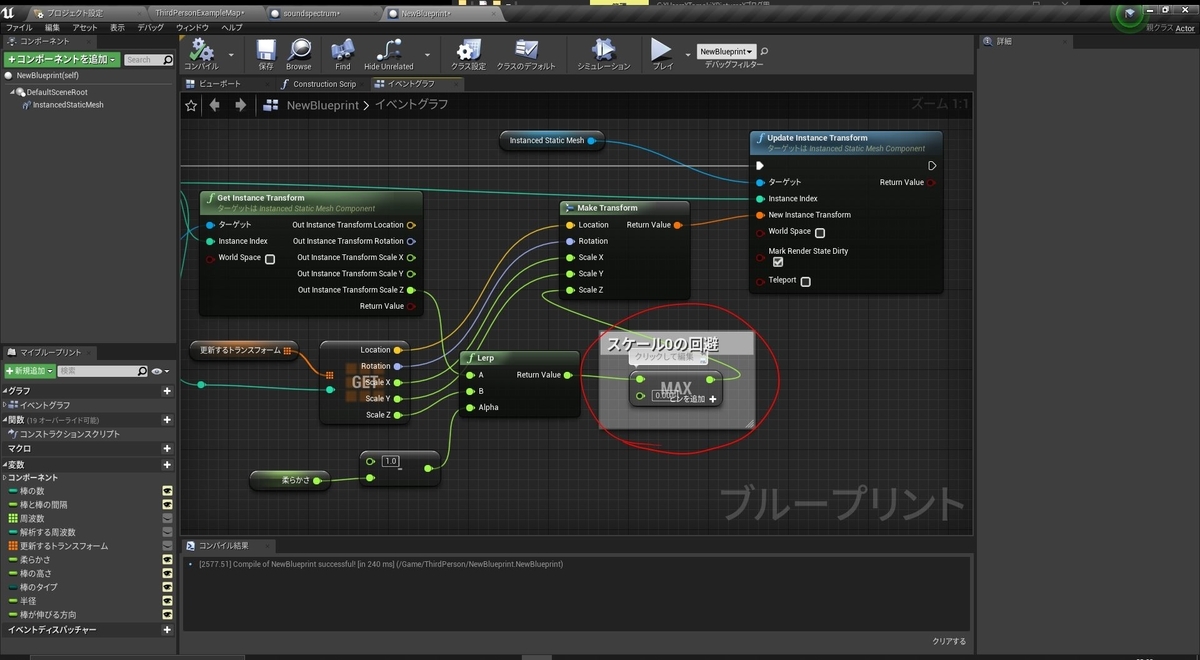Screen dimensions: 1200x660
Task: Click the クリアする button in compile results
Action: (949, 641)
